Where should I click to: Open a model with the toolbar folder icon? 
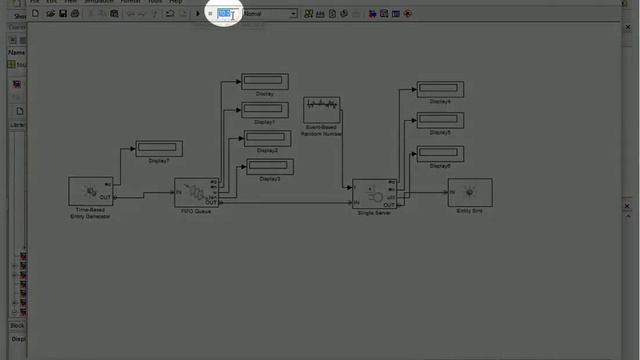(50, 13)
